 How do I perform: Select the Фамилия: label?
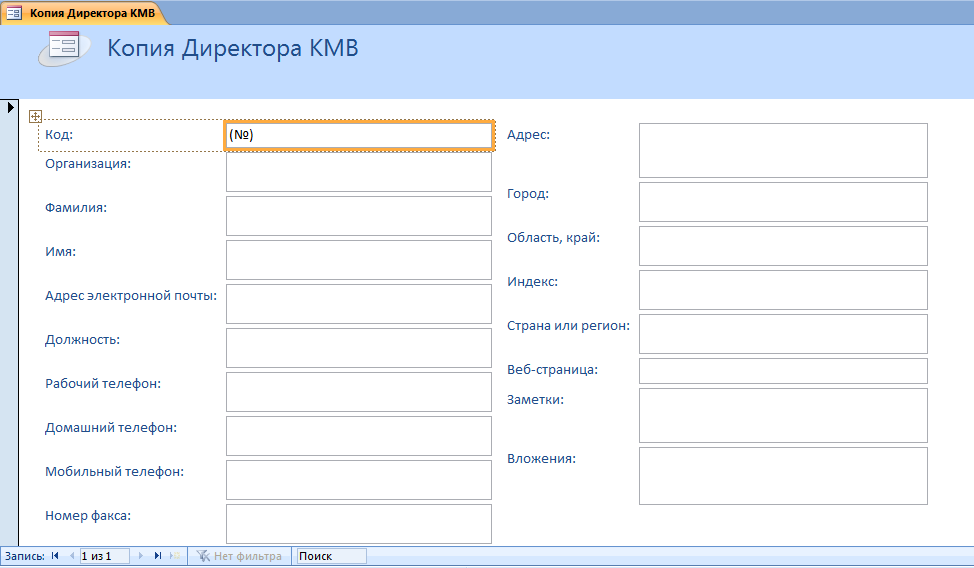click(x=76, y=208)
